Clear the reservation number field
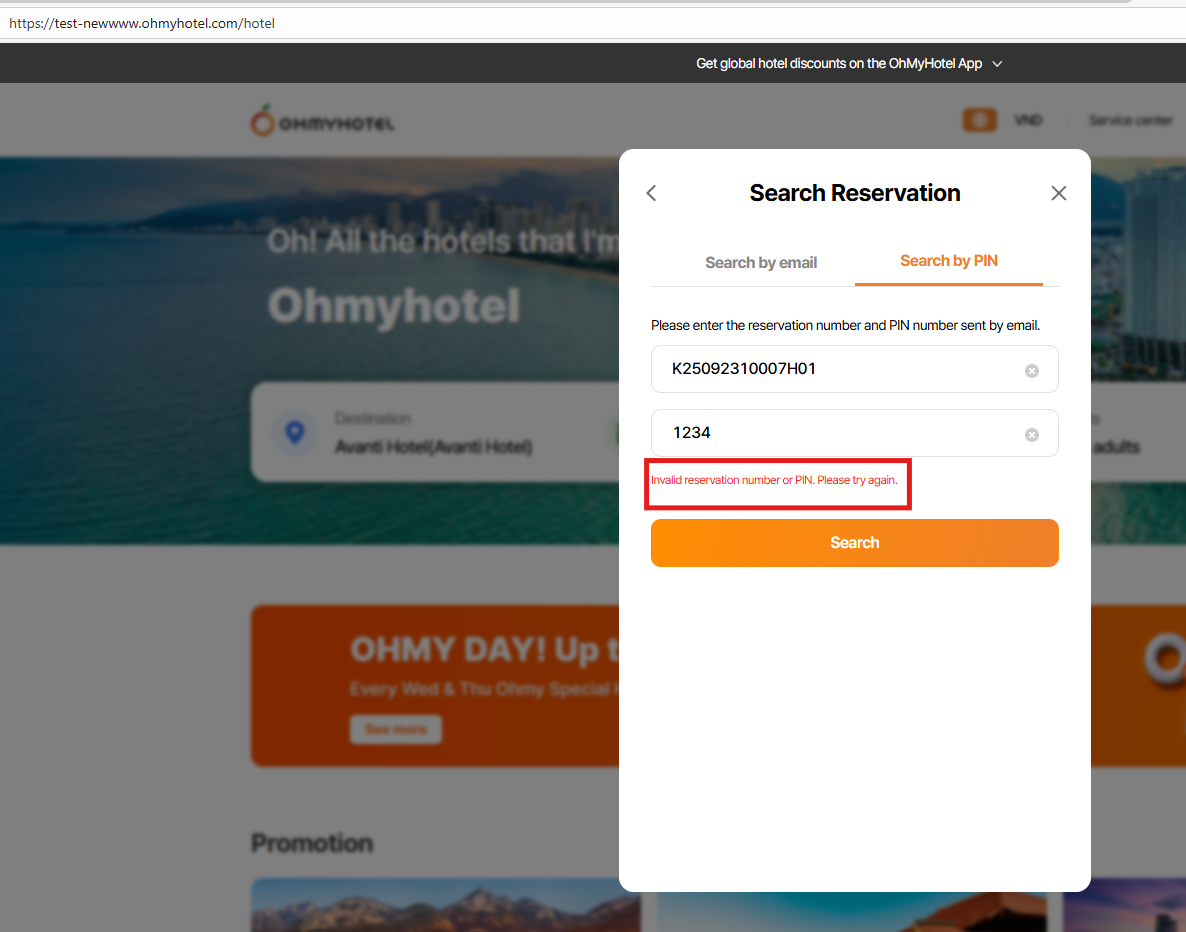Screen dimensions: 1186x932 (1032, 371)
